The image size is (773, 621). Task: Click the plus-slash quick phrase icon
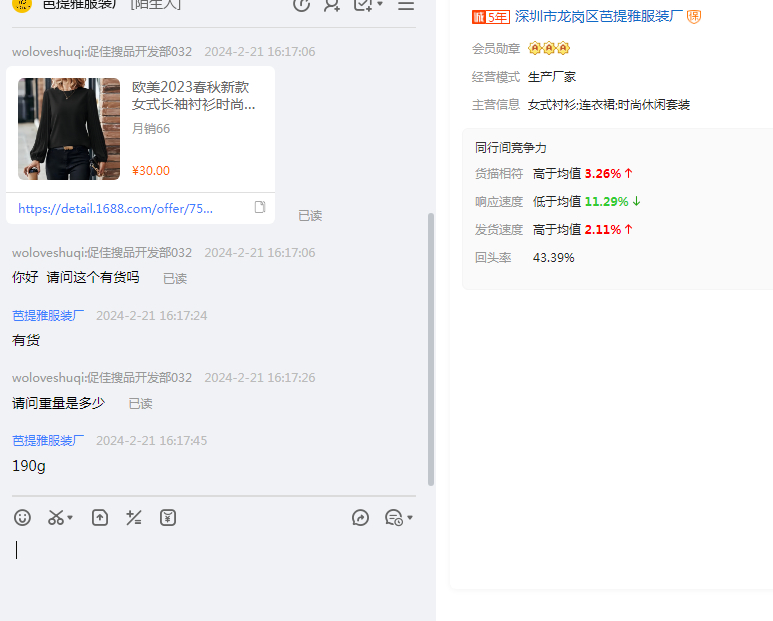click(133, 517)
